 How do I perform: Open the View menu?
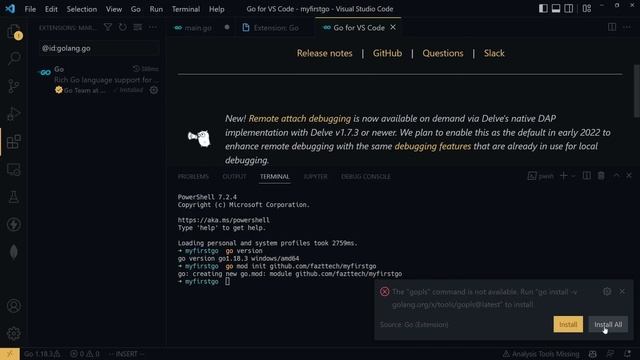pos(114,9)
